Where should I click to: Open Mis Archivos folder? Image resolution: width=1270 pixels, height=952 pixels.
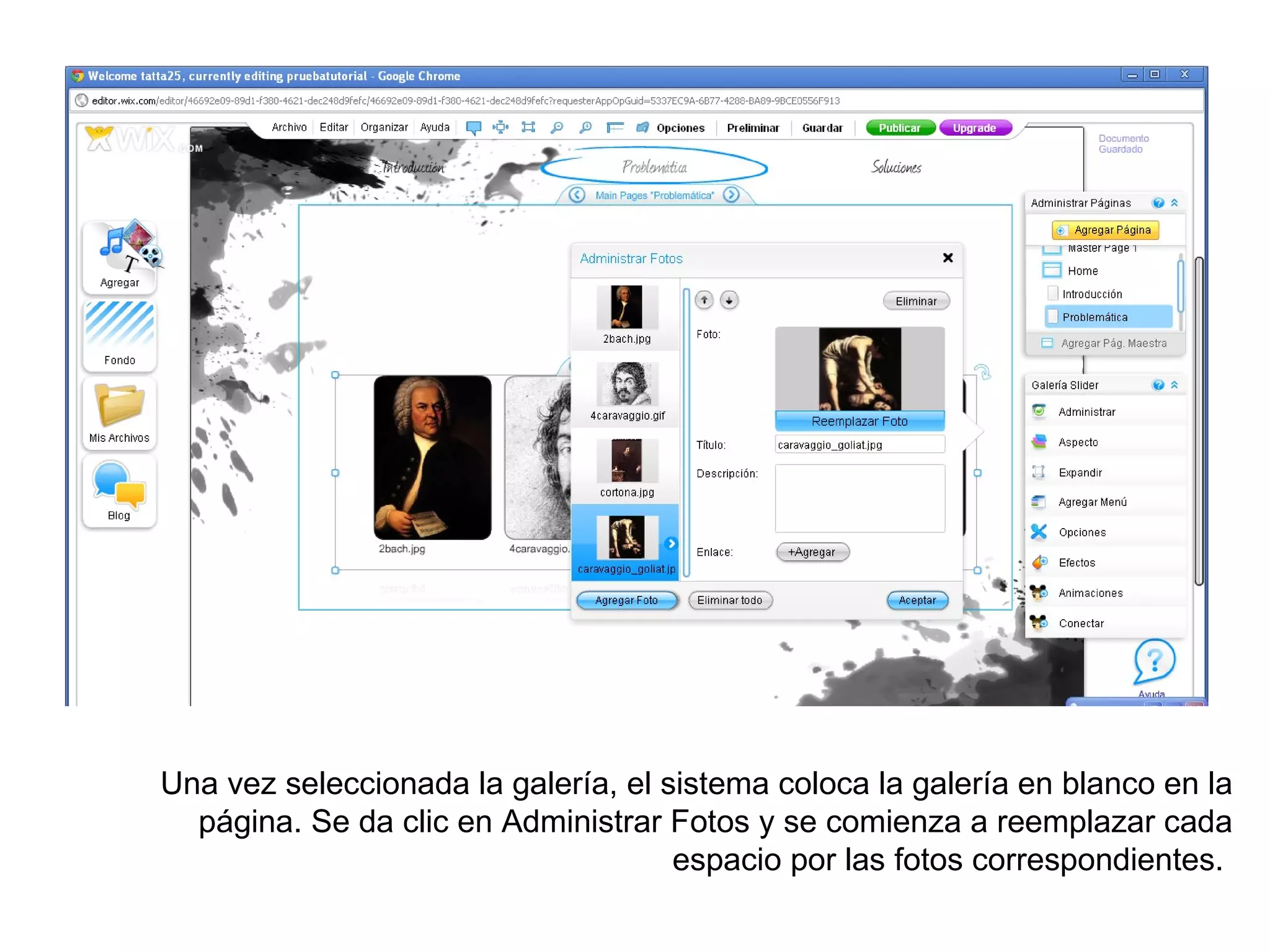[120, 413]
